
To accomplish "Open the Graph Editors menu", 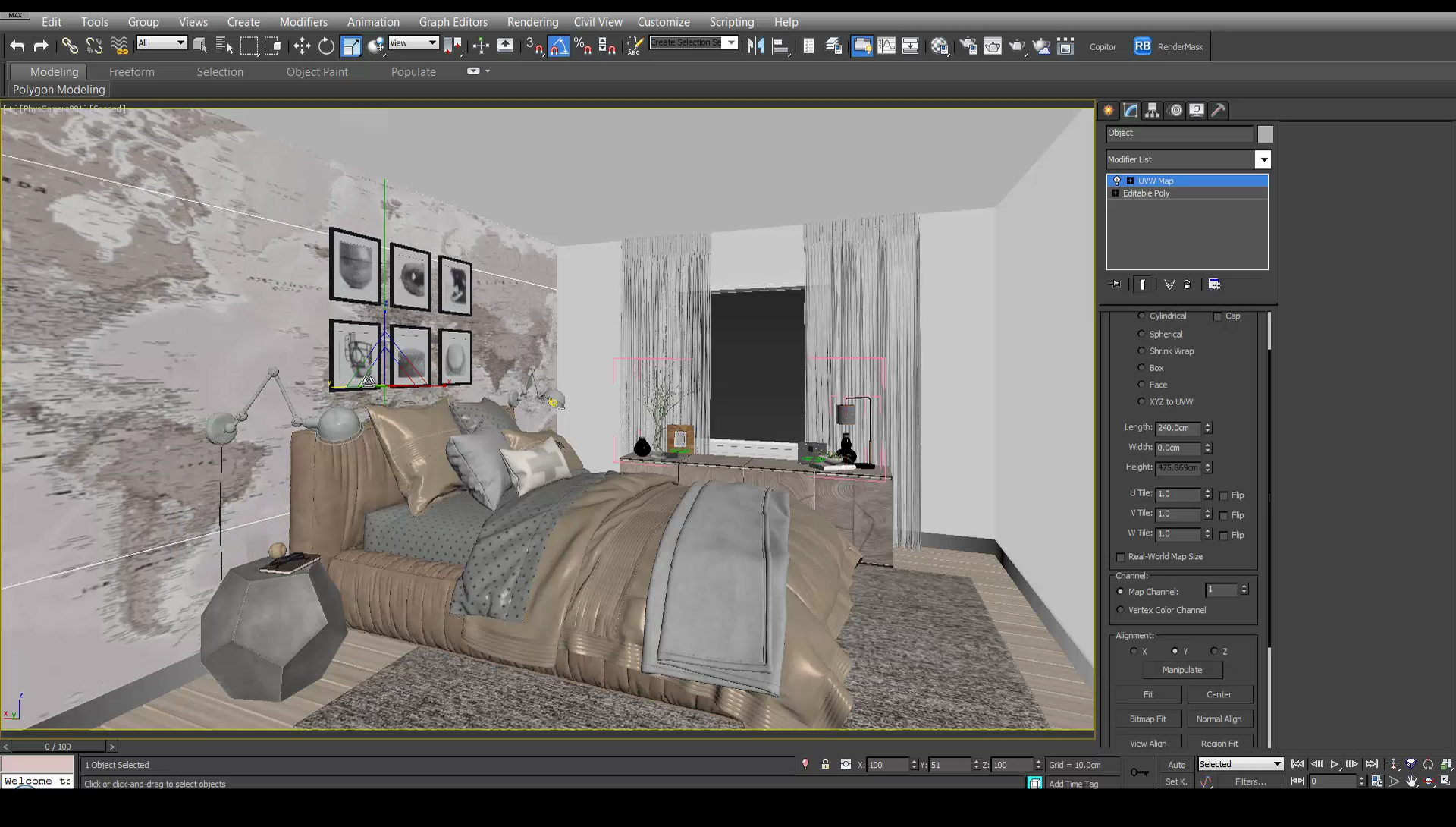I will coord(453,22).
